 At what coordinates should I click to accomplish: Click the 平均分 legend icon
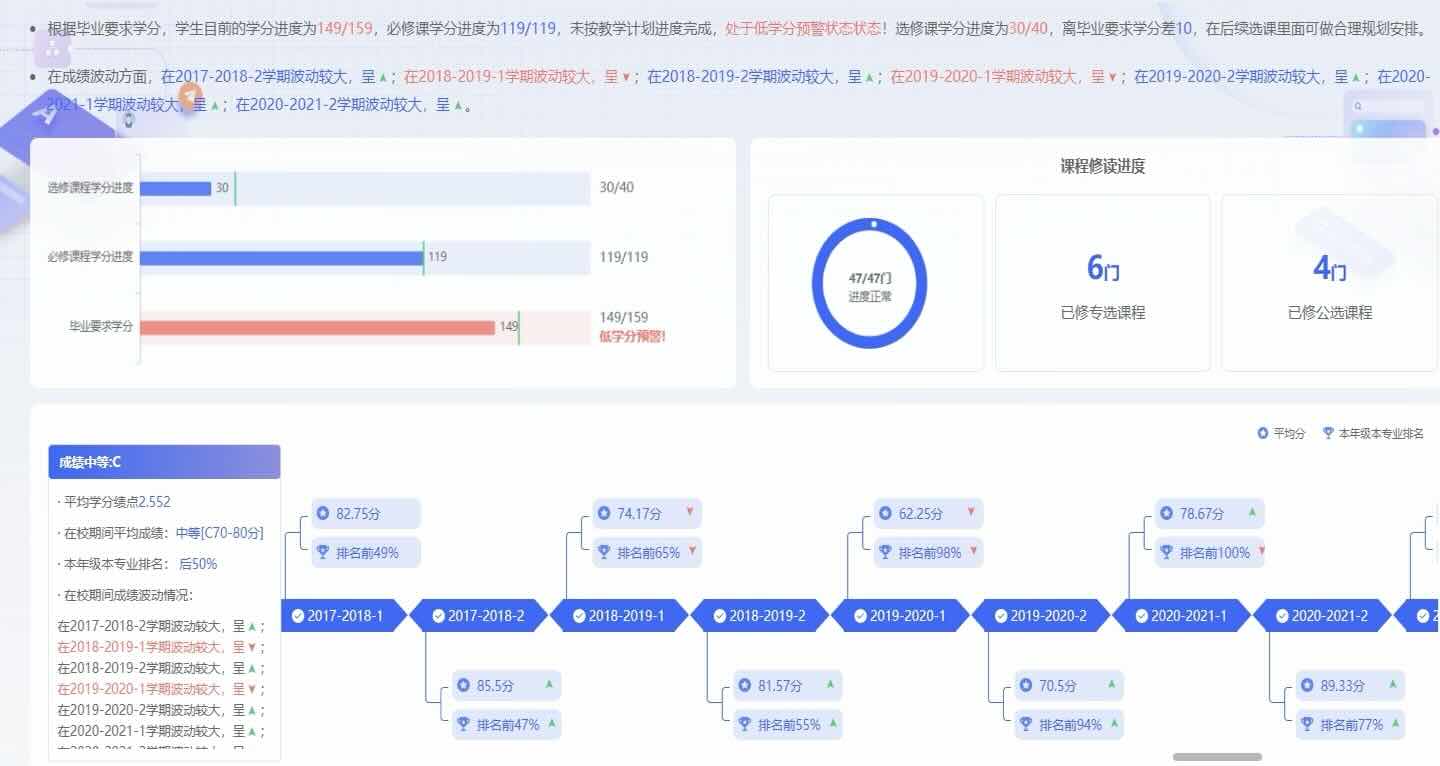pyautogui.click(x=1262, y=433)
